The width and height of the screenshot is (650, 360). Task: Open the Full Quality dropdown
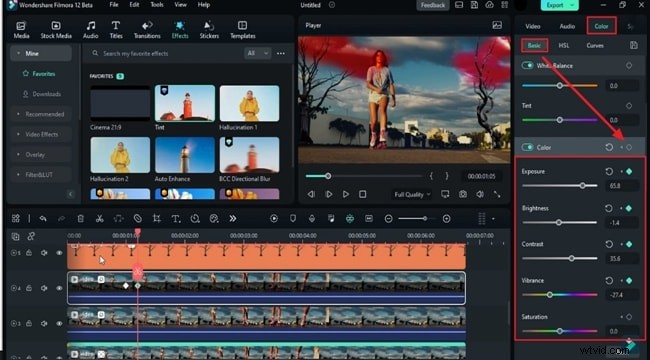[x=412, y=194]
